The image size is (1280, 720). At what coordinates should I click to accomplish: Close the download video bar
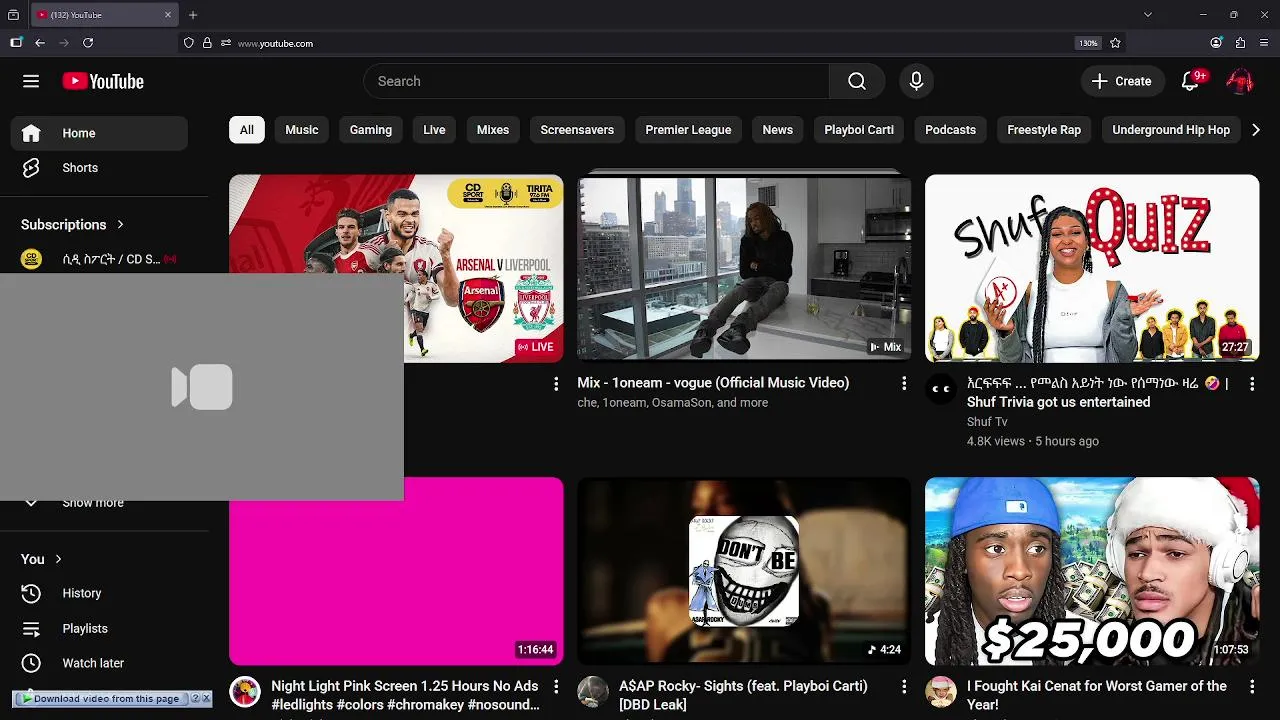(207, 699)
